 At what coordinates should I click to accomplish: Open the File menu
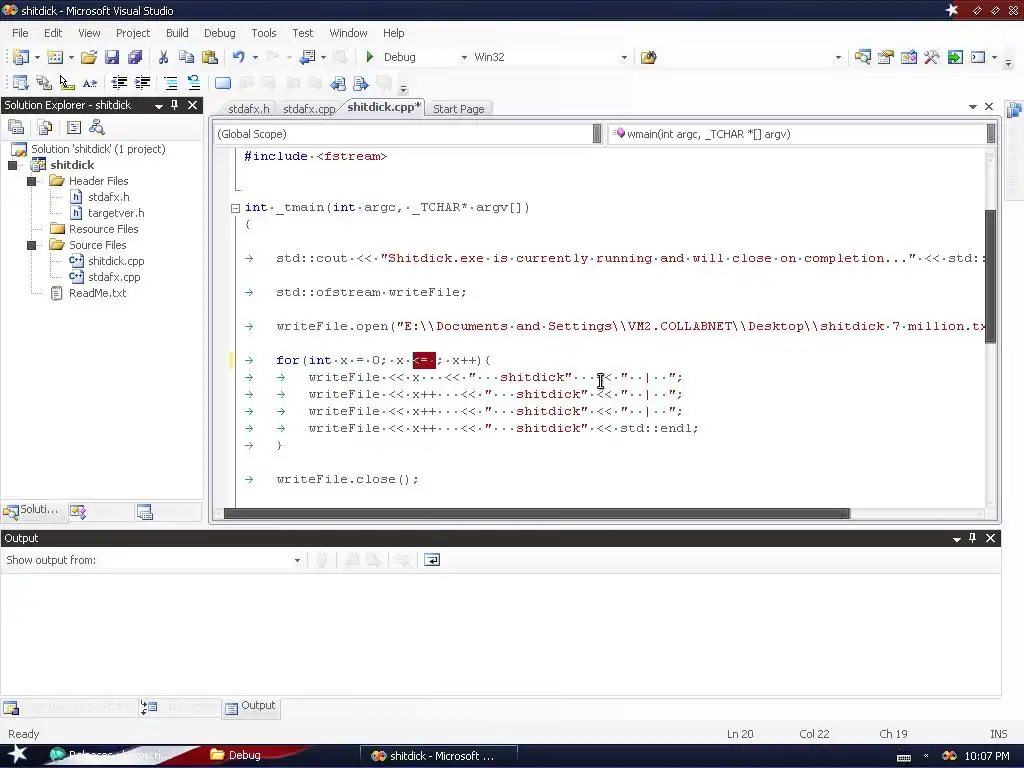pyautogui.click(x=20, y=33)
